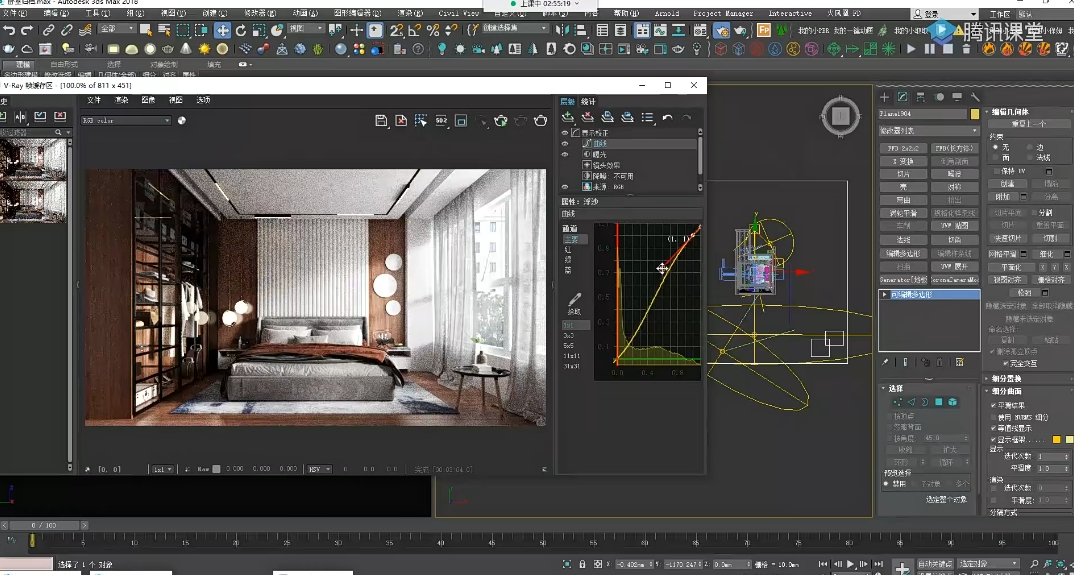Open the modifier list dropdown
This screenshot has width=1074, height=575.
[x=929, y=130]
